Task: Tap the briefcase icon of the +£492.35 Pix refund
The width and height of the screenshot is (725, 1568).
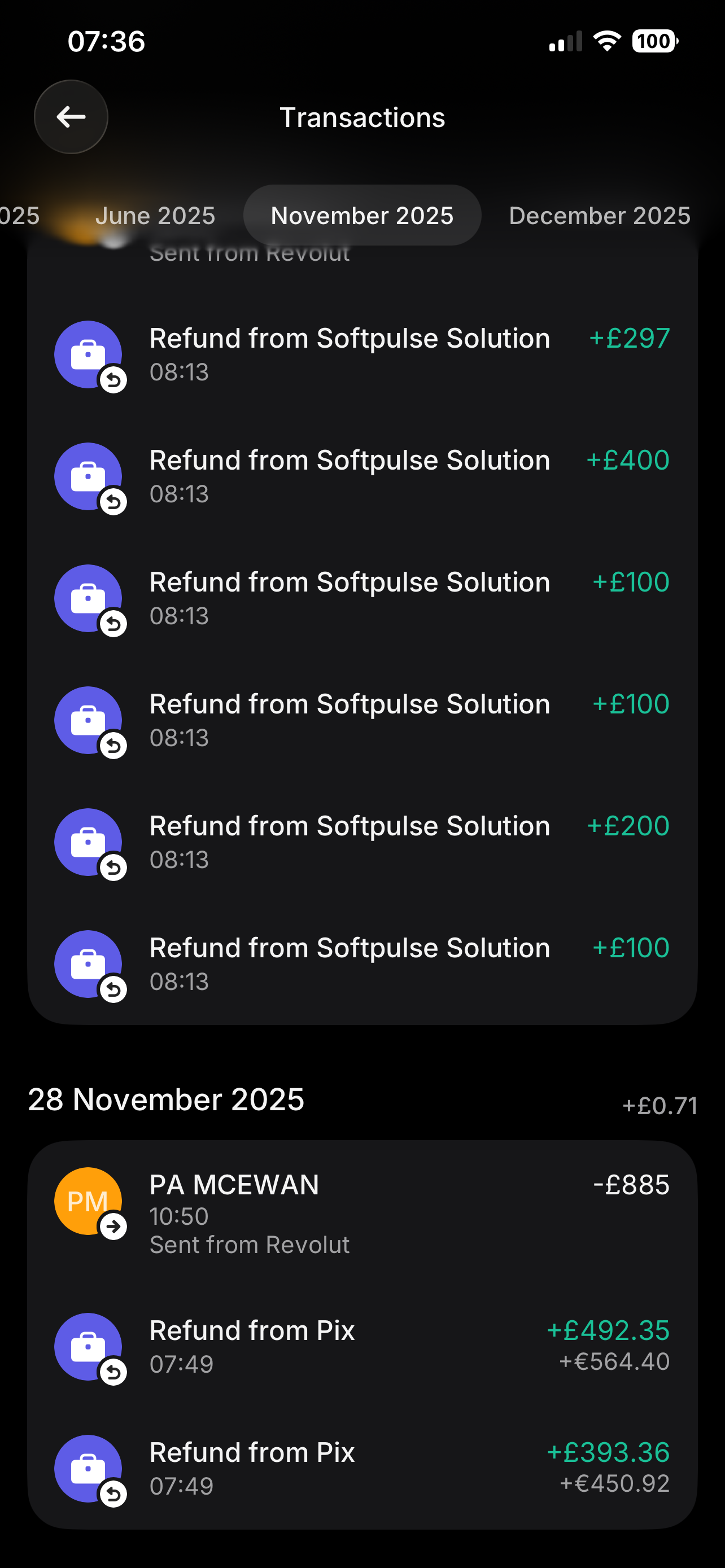Action: [88, 1346]
